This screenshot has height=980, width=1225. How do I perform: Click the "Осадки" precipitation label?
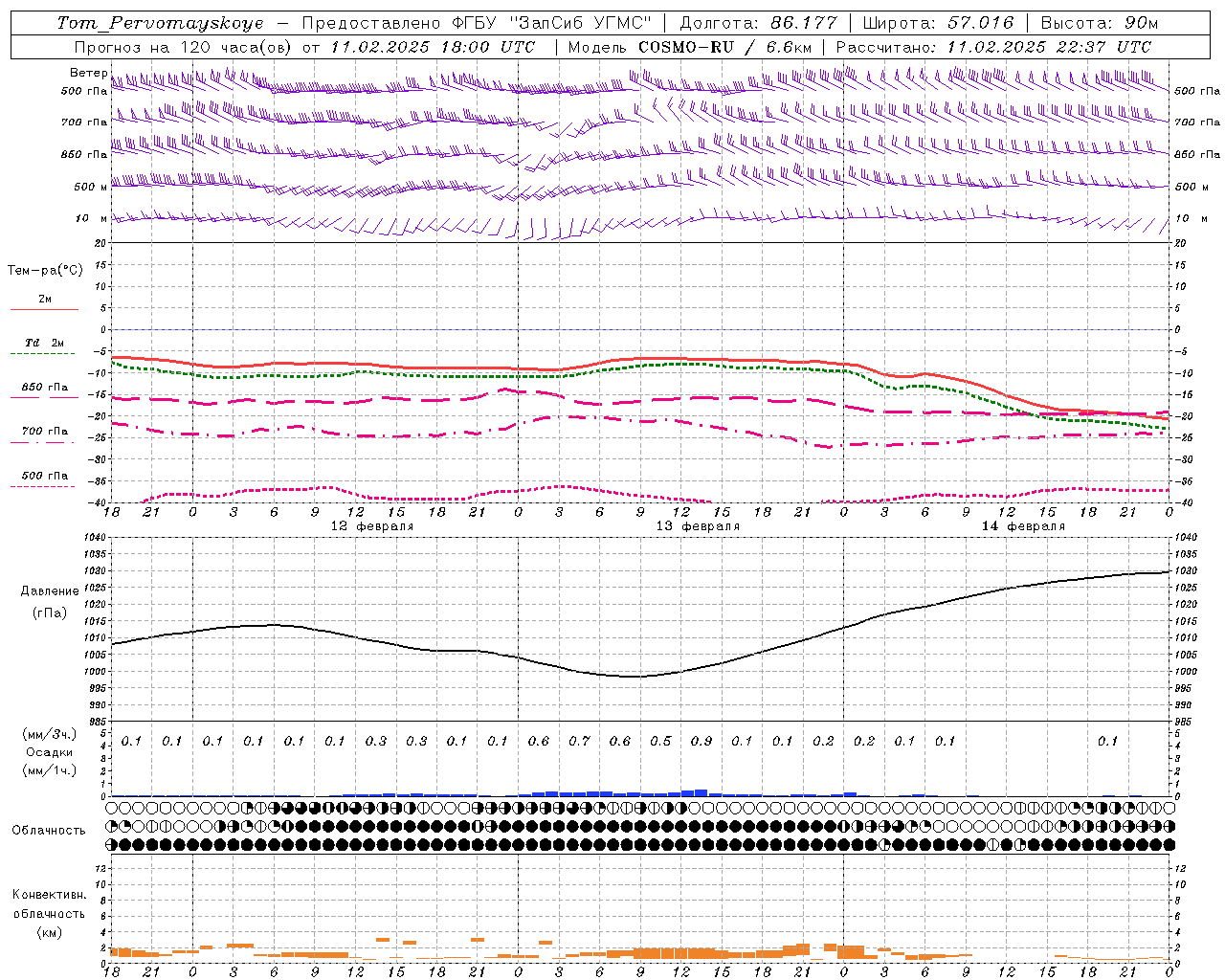(x=48, y=752)
